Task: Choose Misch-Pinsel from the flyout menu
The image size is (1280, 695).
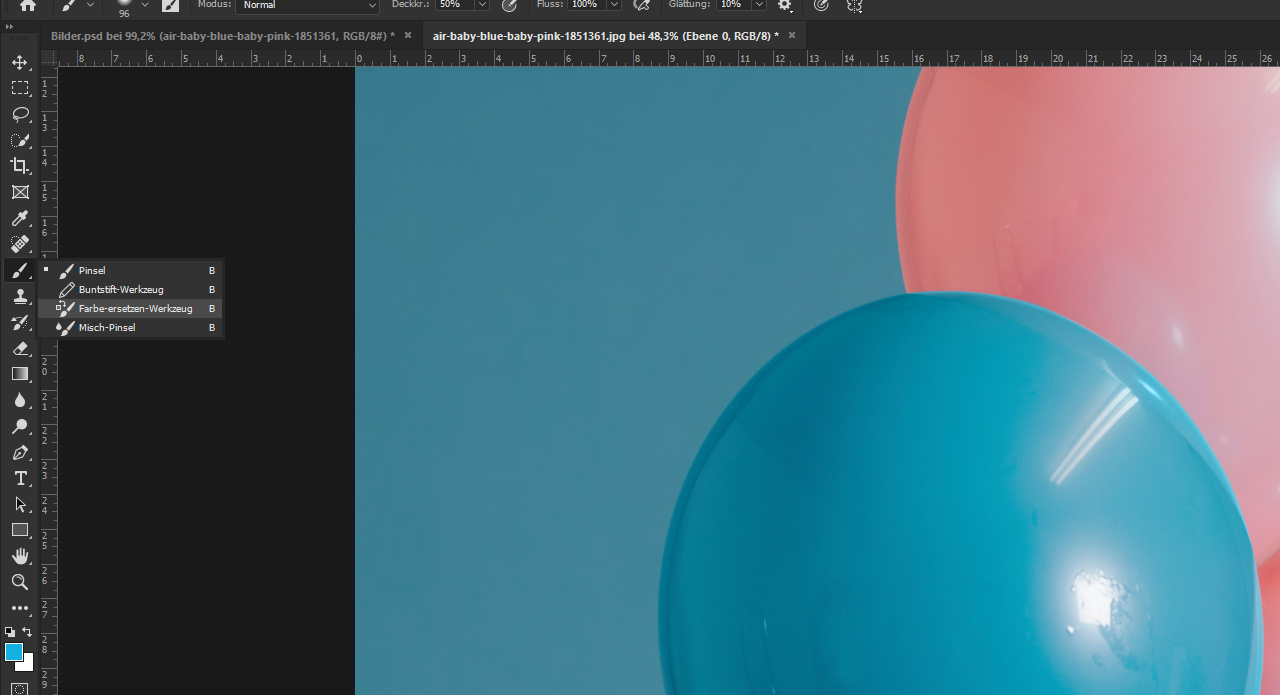Action: point(130,327)
